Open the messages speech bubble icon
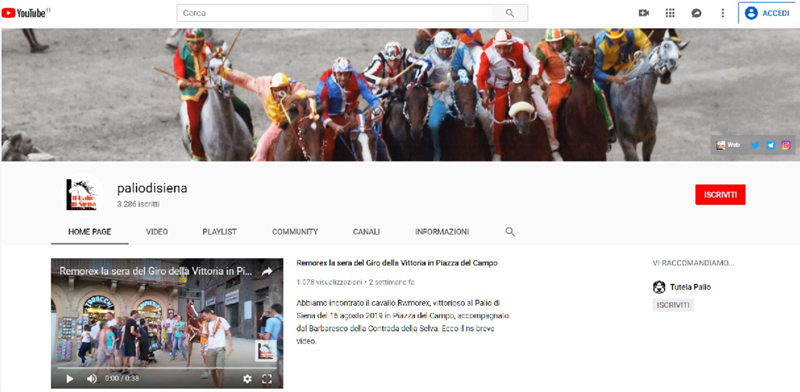800x392 pixels. (x=696, y=13)
